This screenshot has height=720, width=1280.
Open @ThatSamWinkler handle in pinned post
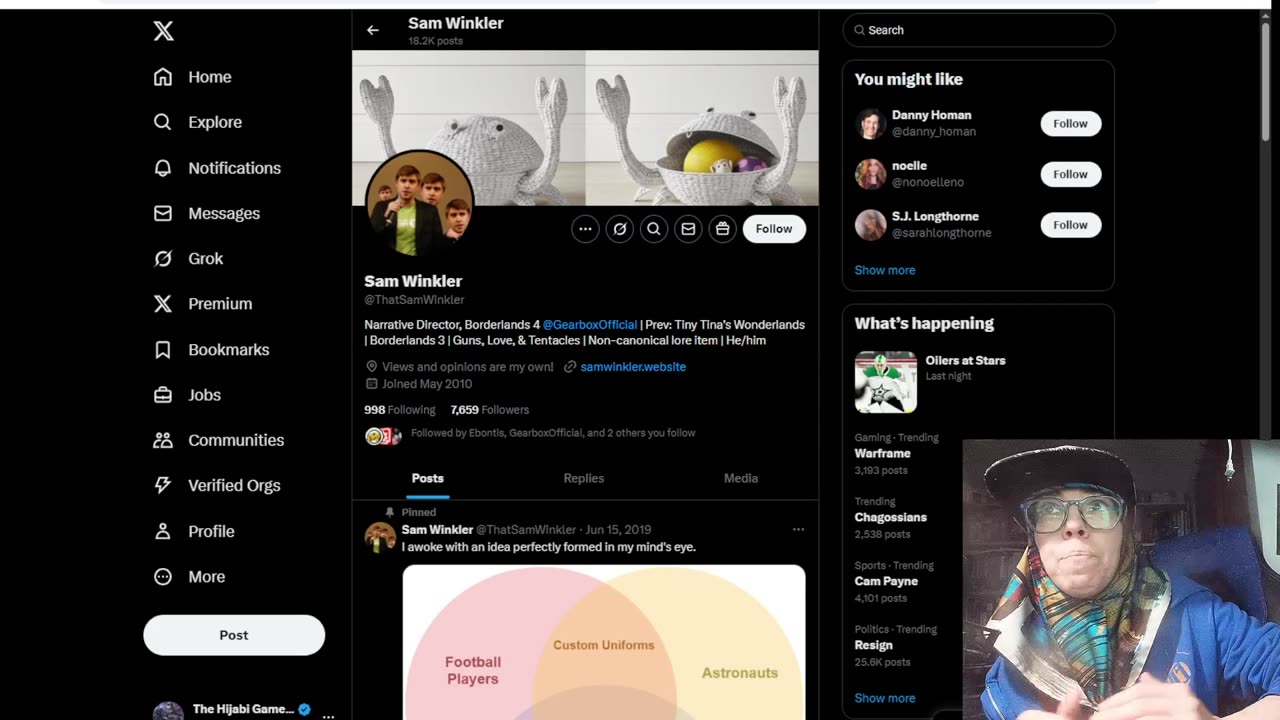pyautogui.click(x=526, y=530)
